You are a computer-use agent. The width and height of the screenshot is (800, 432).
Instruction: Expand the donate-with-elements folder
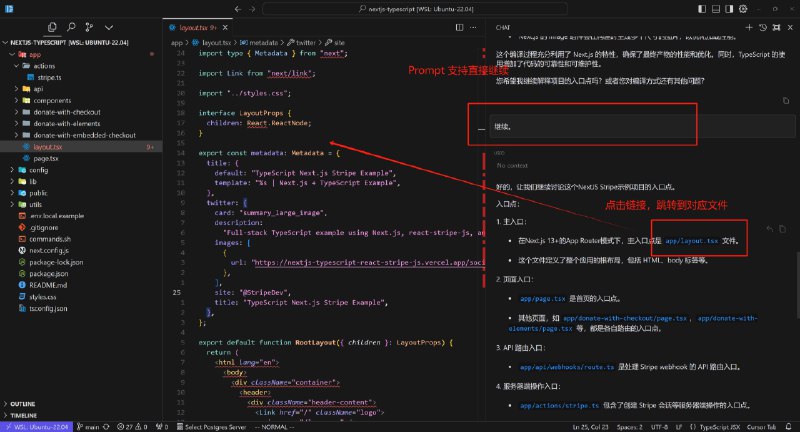point(67,123)
